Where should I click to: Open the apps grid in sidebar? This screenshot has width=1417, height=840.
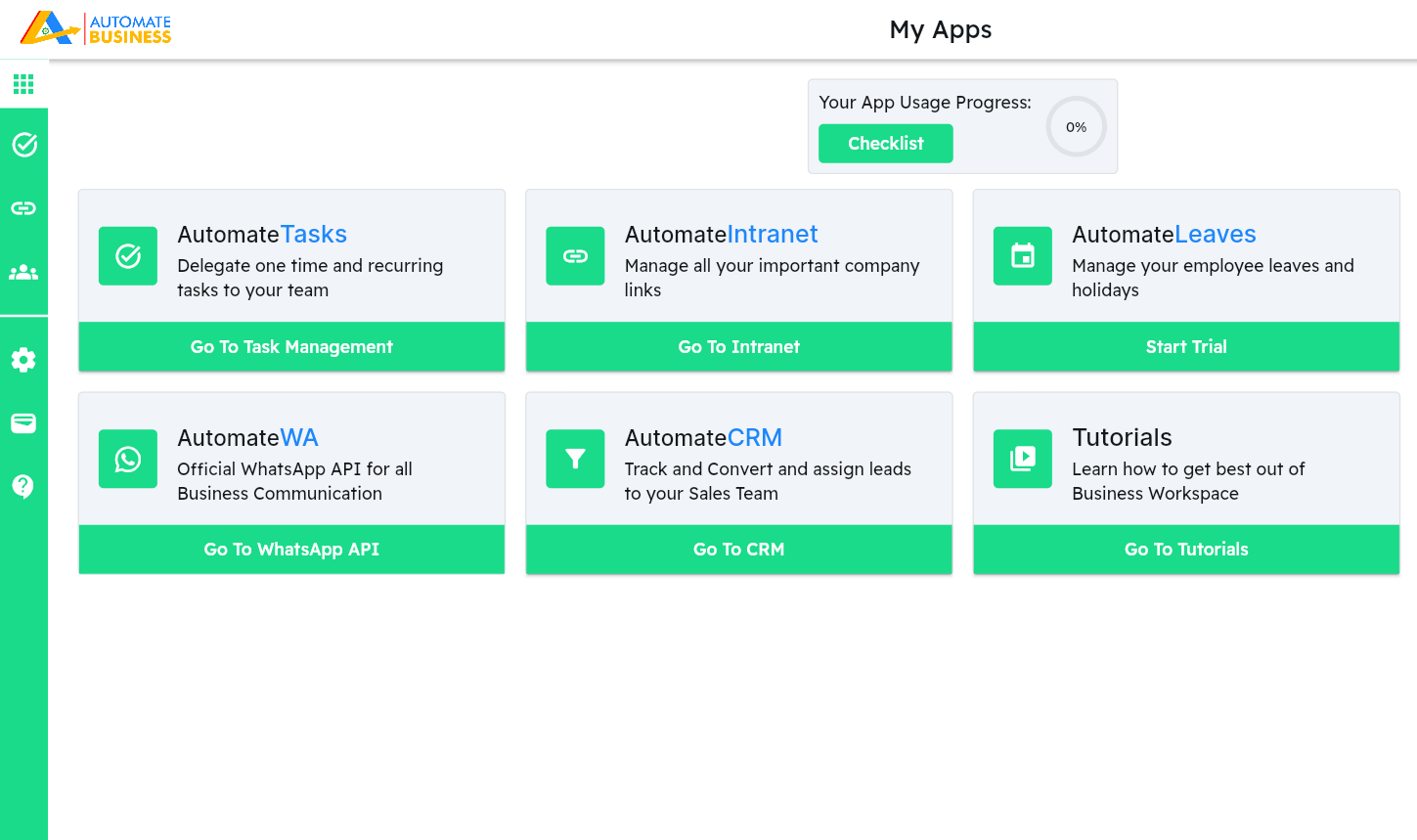pyautogui.click(x=23, y=84)
